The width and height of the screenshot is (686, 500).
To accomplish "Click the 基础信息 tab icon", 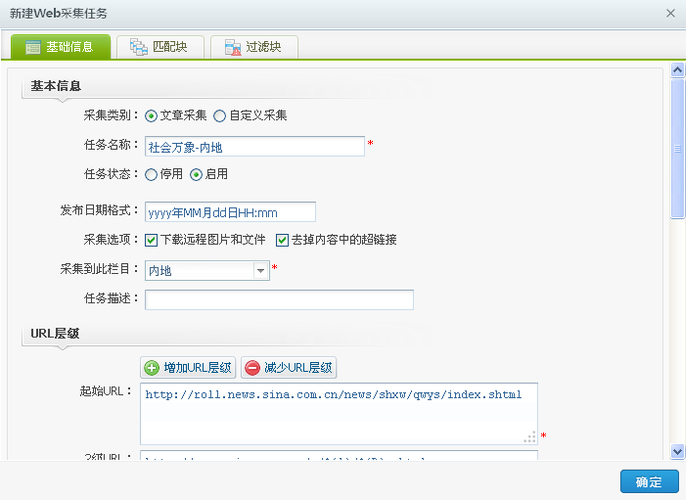I will [x=33, y=47].
